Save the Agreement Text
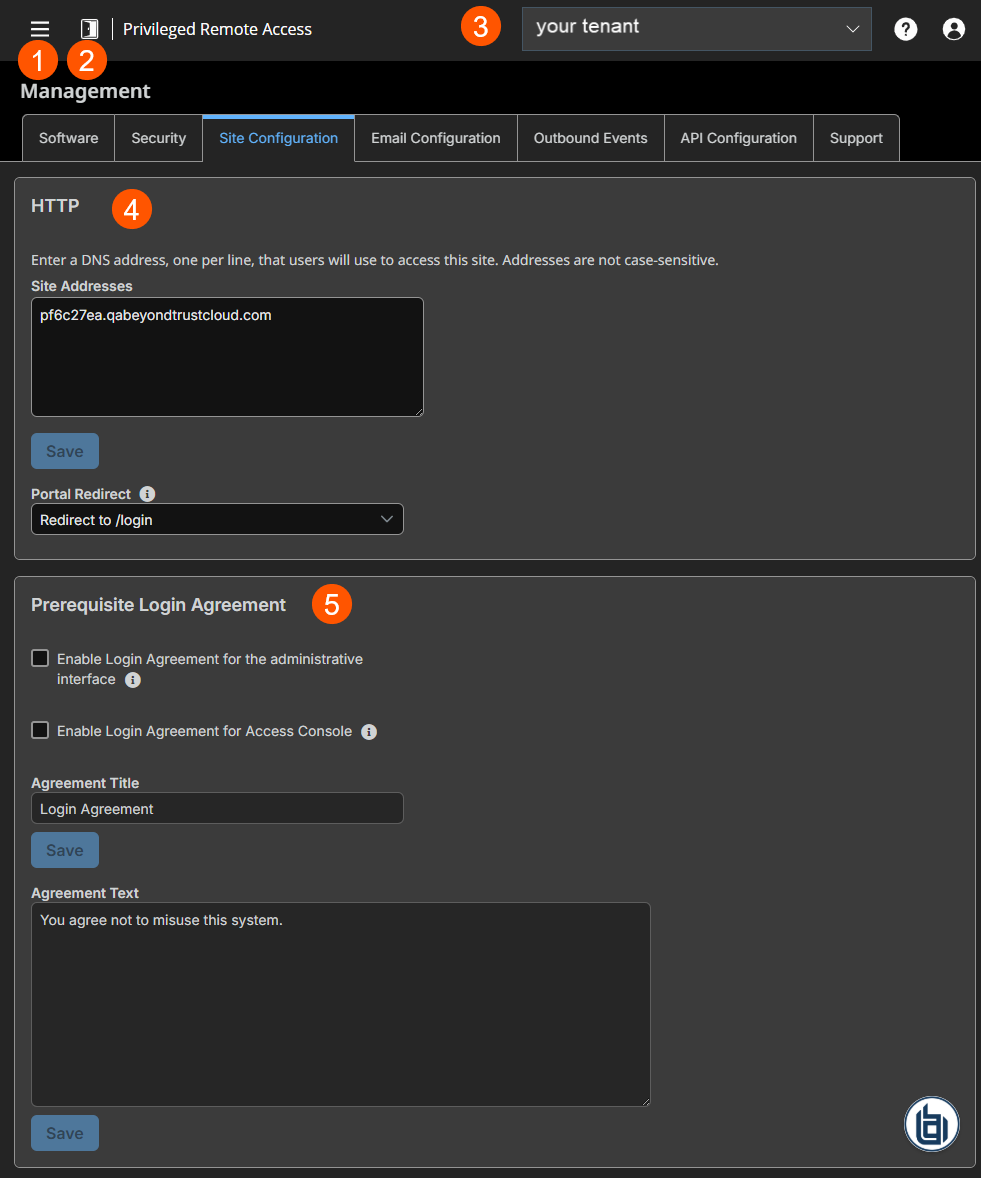 [64, 1132]
